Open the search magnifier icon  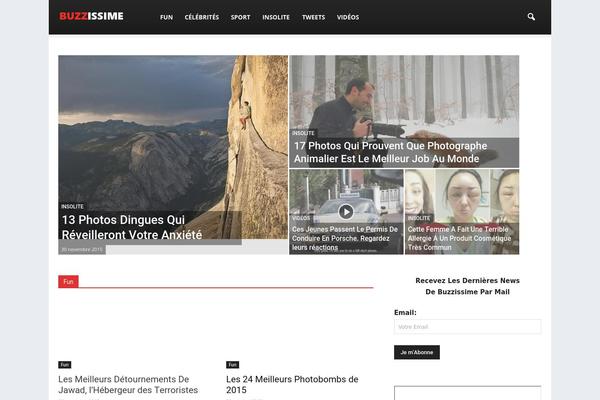coord(531,17)
